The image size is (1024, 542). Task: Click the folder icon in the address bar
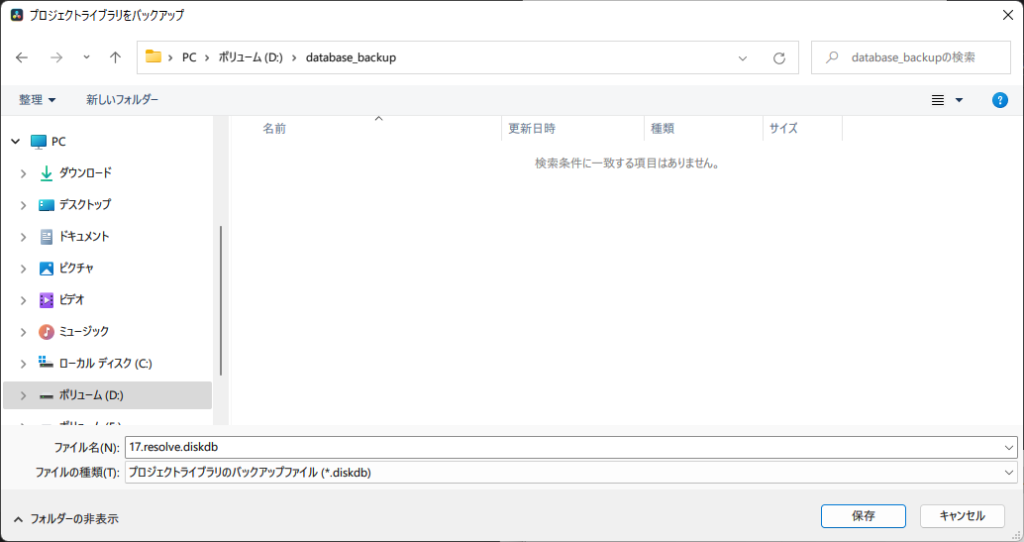(x=153, y=57)
